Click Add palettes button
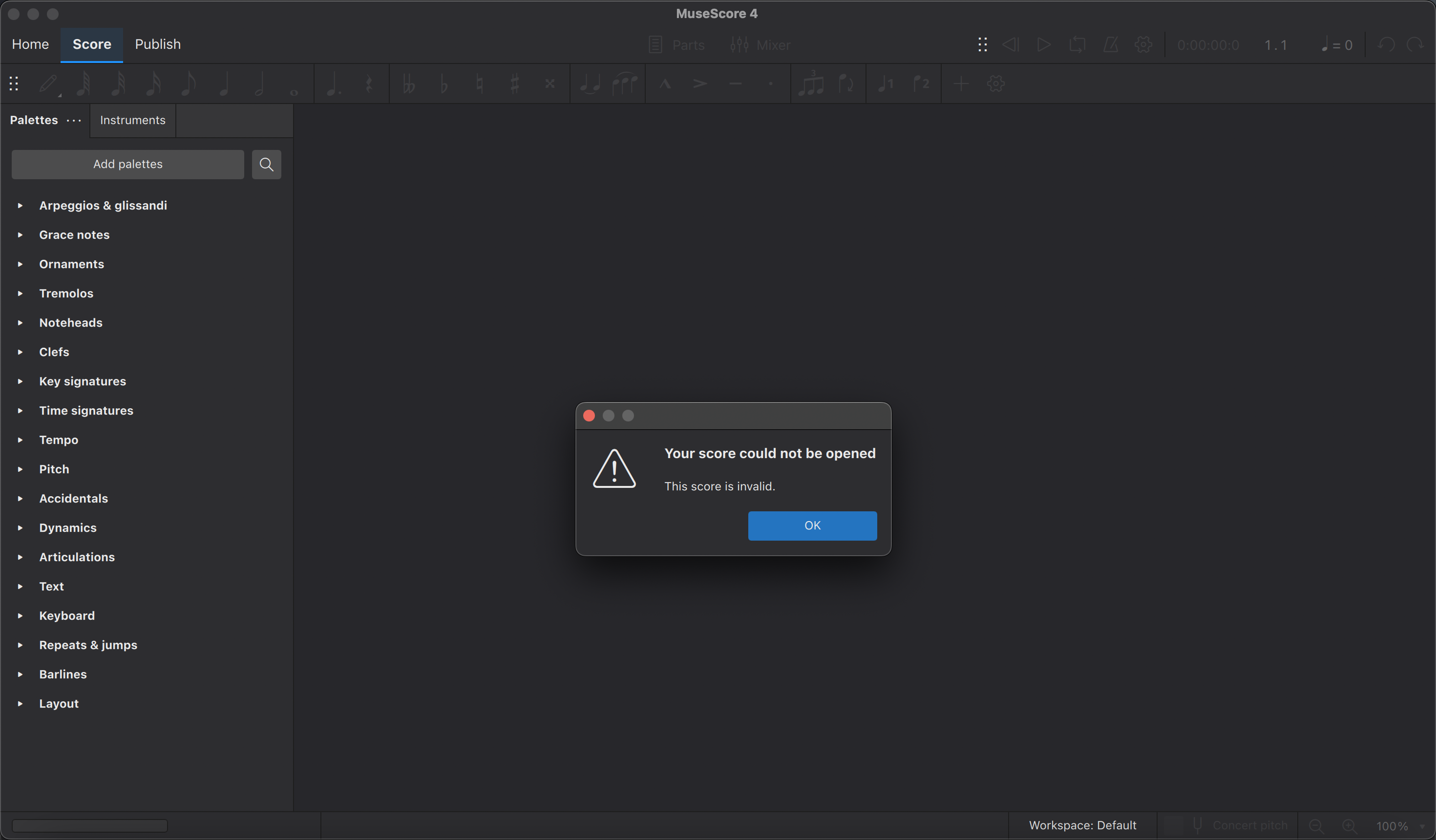Viewport: 1436px width, 840px height. click(127, 164)
